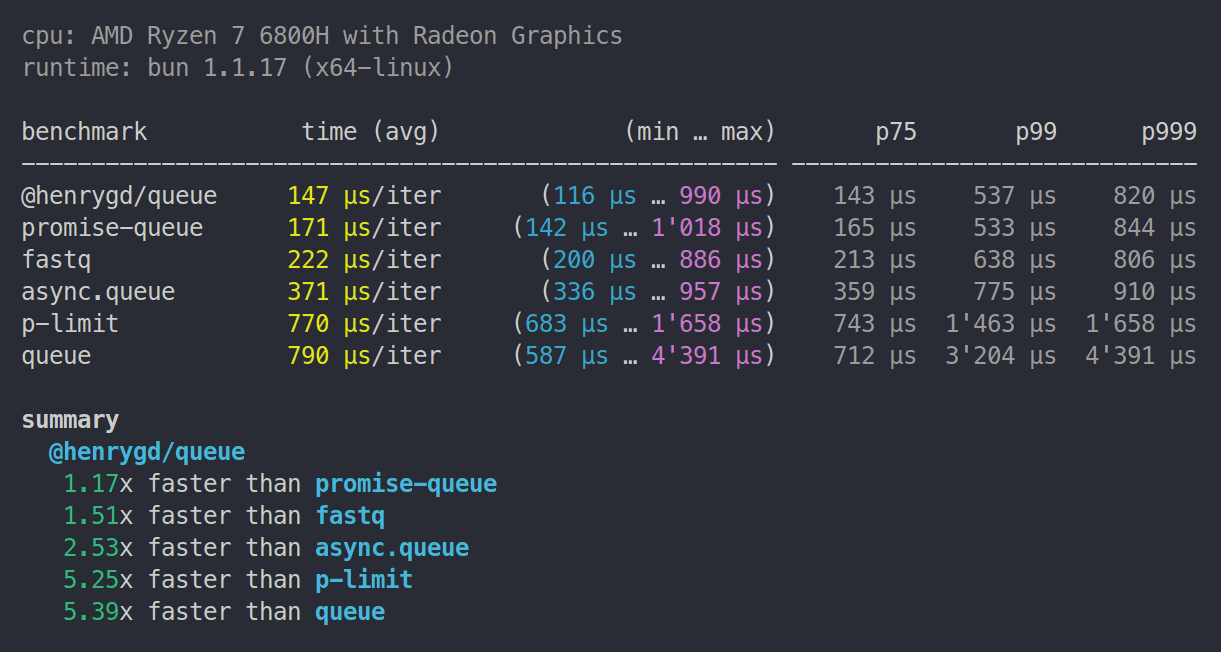Click the time (avg) column header
Screen dimensions: 1221x652
click(371, 132)
